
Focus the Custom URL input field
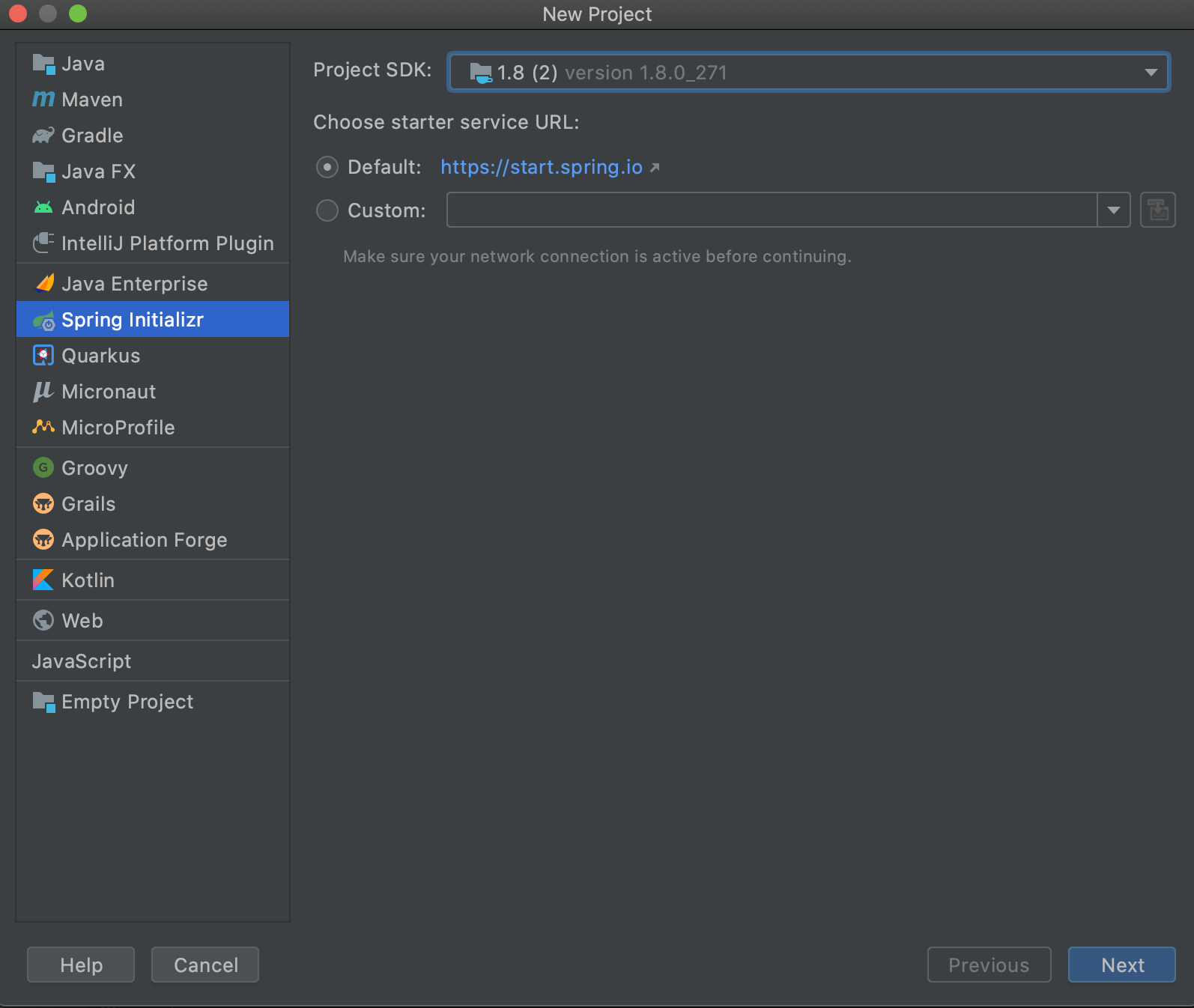[x=772, y=210]
